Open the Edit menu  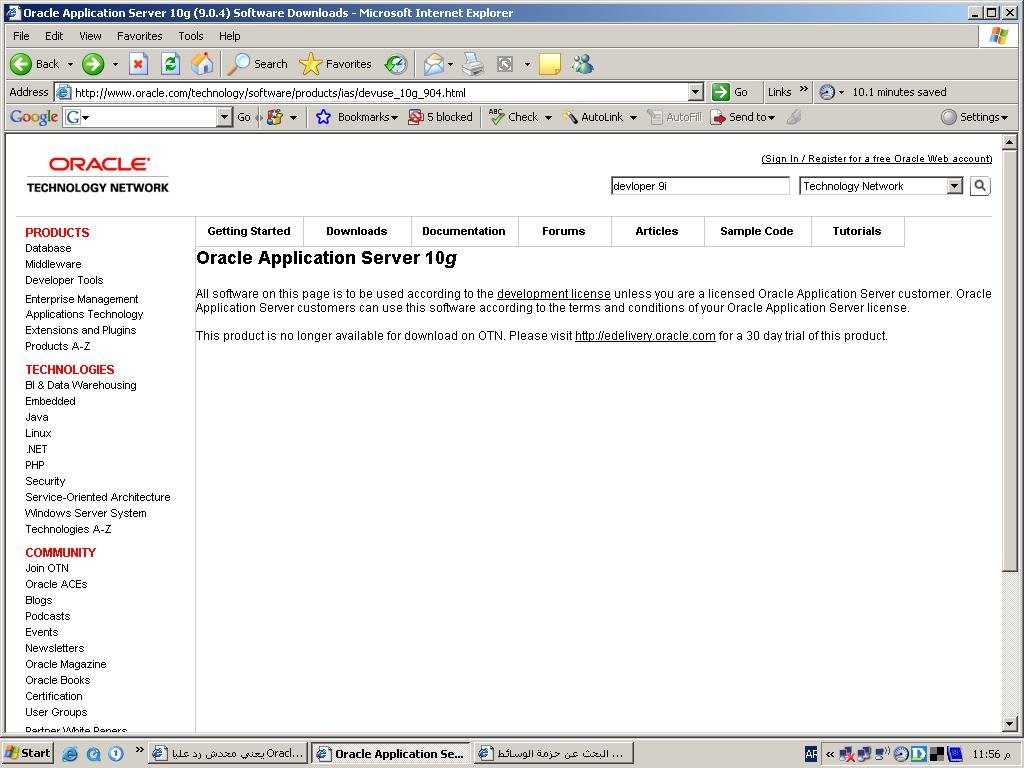(54, 36)
